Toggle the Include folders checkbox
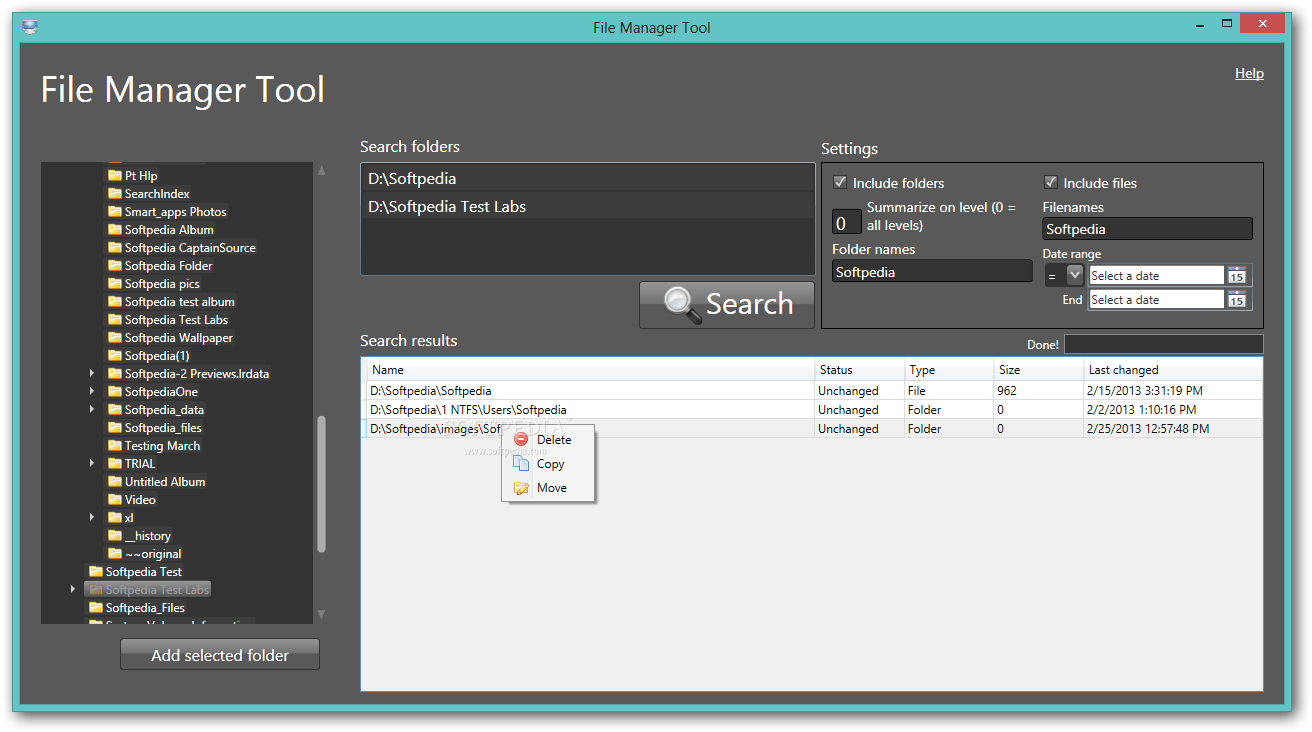1312x732 pixels. pos(840,183)
